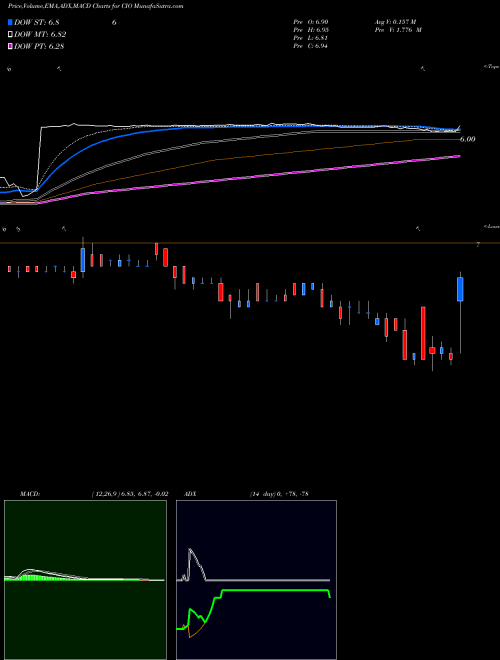Click the ADX (14 day) values text
The width and height of the screenshot is (500, 660).
(x=279, y=494)
